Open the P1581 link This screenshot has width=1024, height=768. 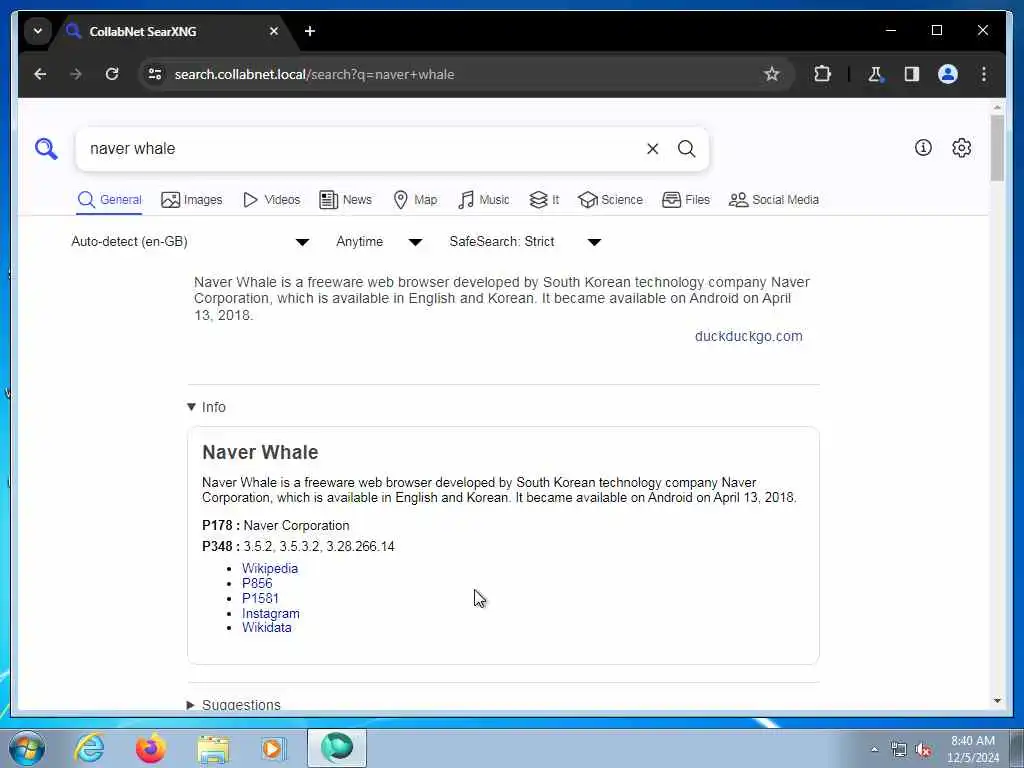point(260,598)
